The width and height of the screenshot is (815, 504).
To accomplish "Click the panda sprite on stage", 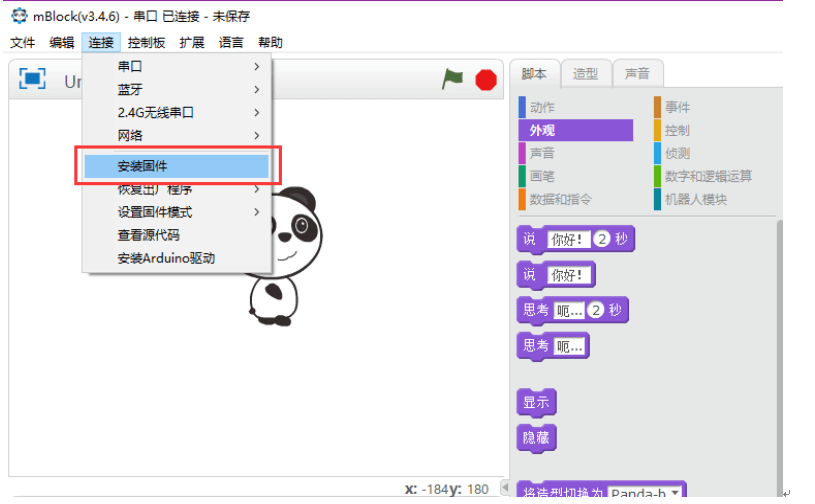I will pos(285,256).
